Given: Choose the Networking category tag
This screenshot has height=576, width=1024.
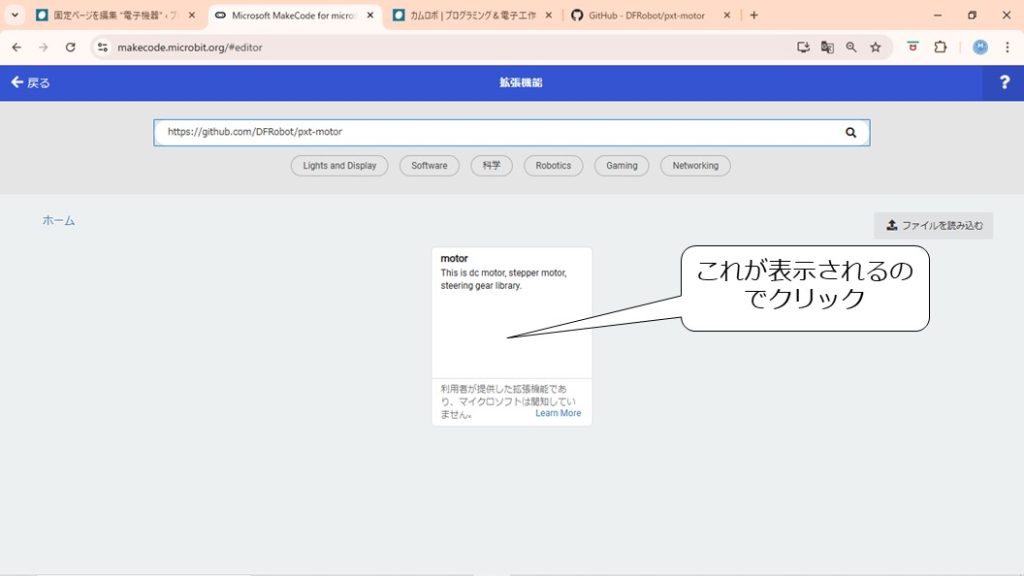Looking at the screenshot, I should tap(695, 166).
